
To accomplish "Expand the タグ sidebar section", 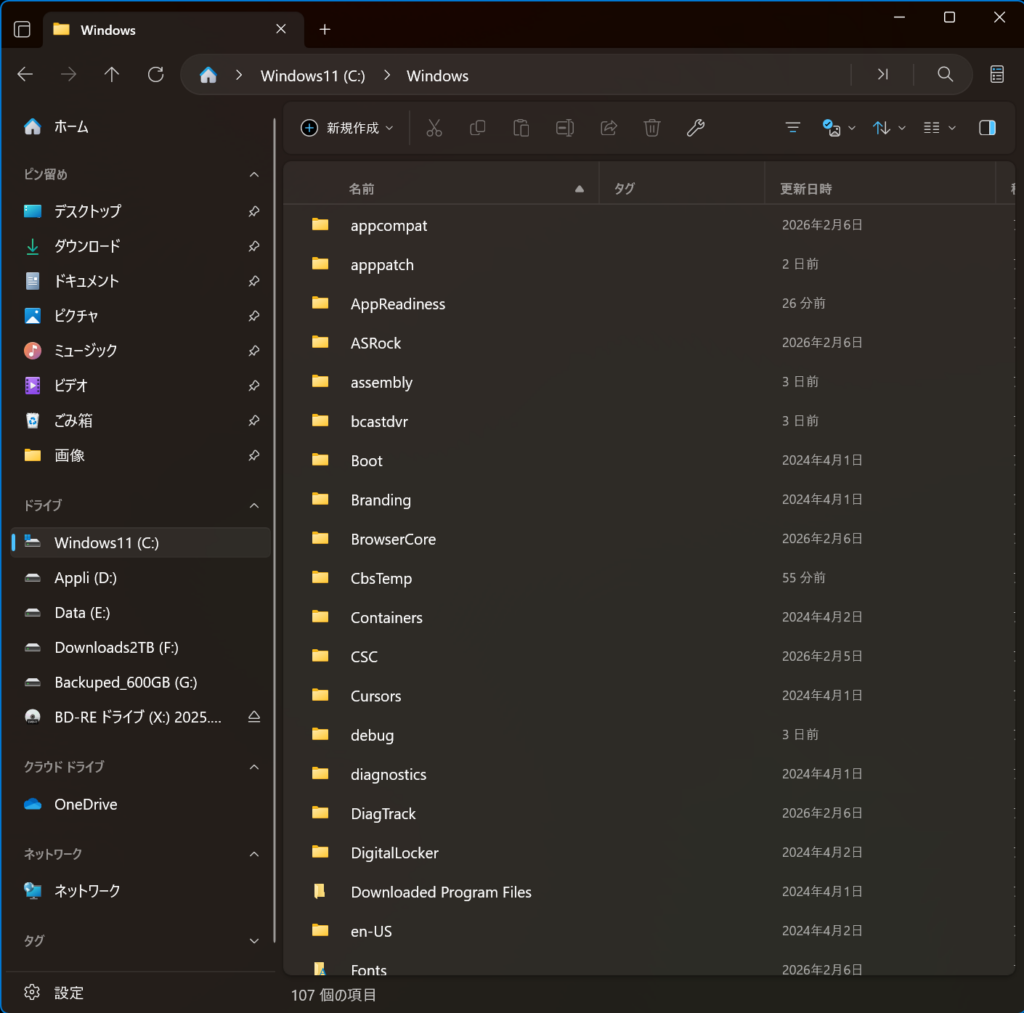I will 254,941.
